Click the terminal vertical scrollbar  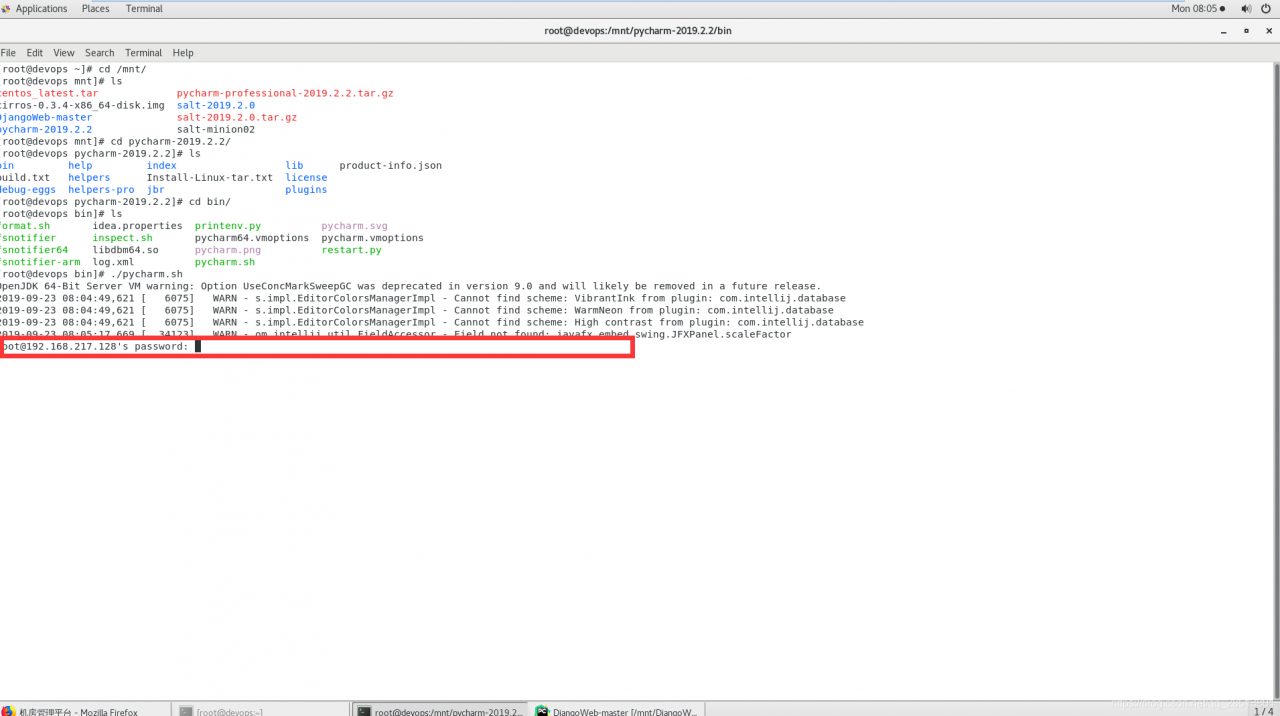(1276, 380)
